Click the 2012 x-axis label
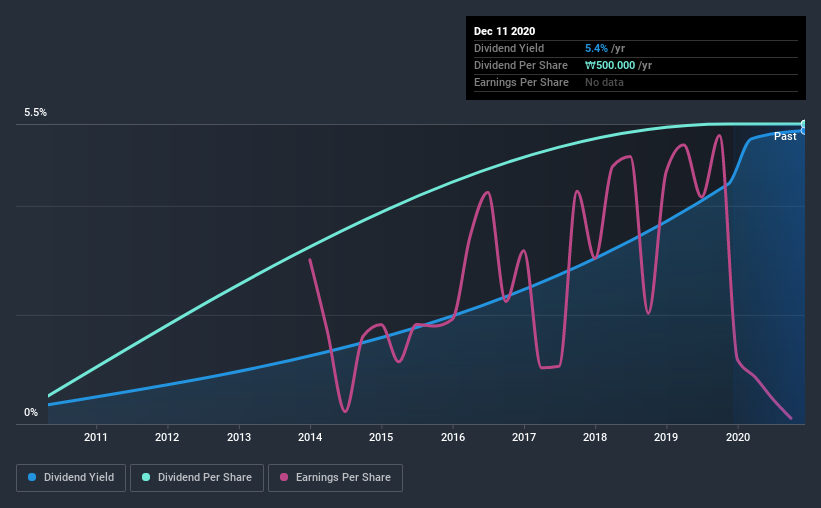Screen dimensions: 821x508 (x=167, y=437)
